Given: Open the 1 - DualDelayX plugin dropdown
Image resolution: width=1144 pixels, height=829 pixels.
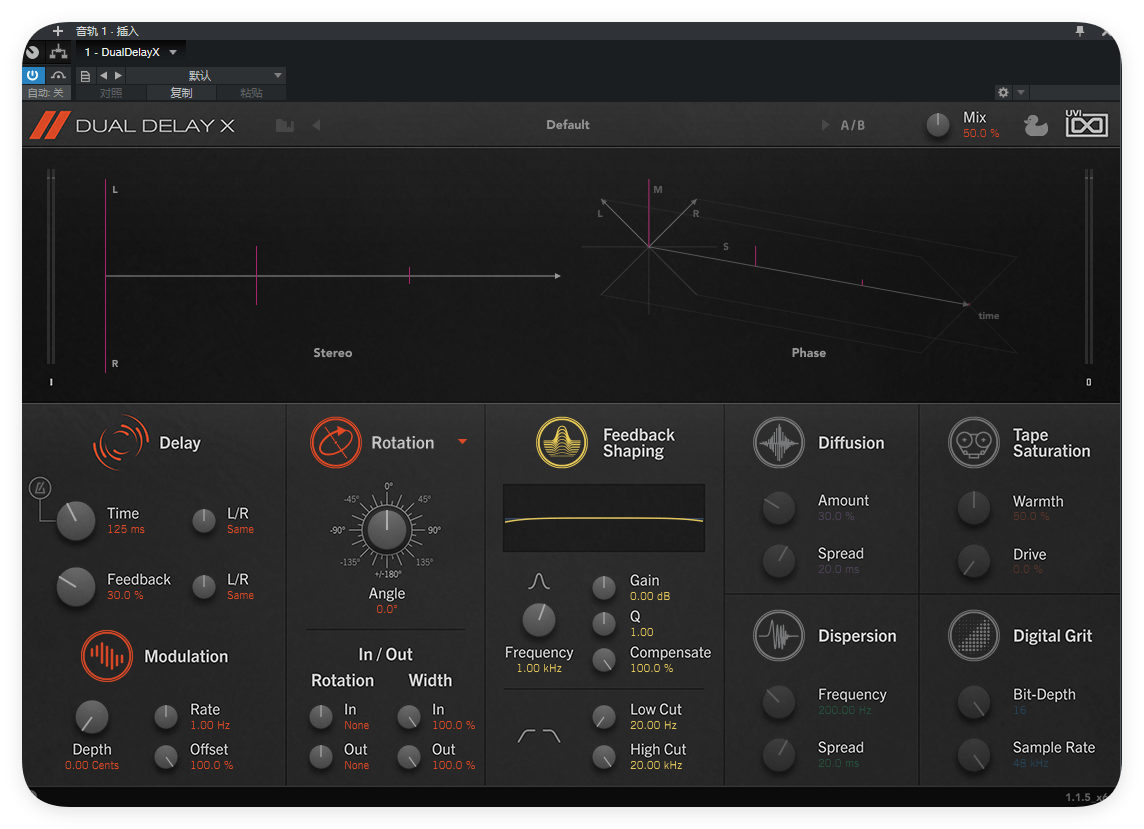Looking at the screenshot, I should (131, 52).
